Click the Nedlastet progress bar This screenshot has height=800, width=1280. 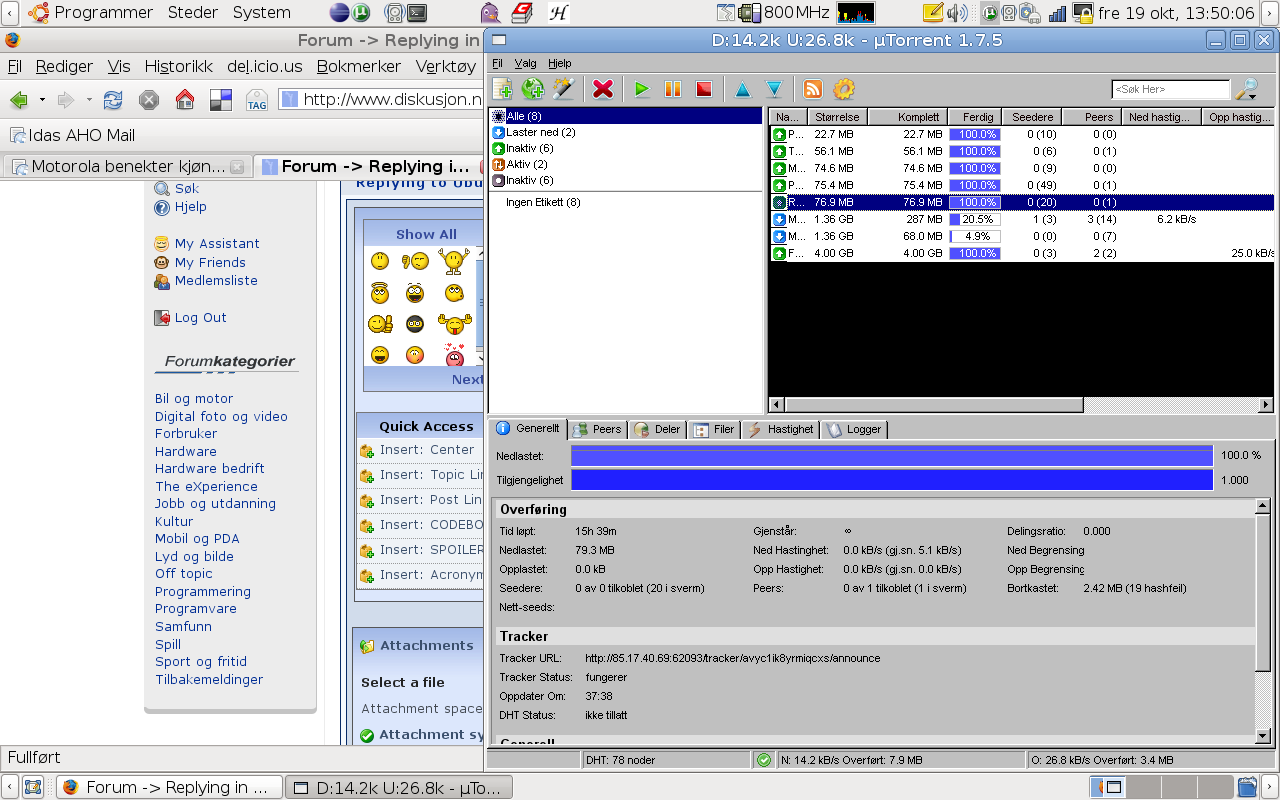coord(891,456)
